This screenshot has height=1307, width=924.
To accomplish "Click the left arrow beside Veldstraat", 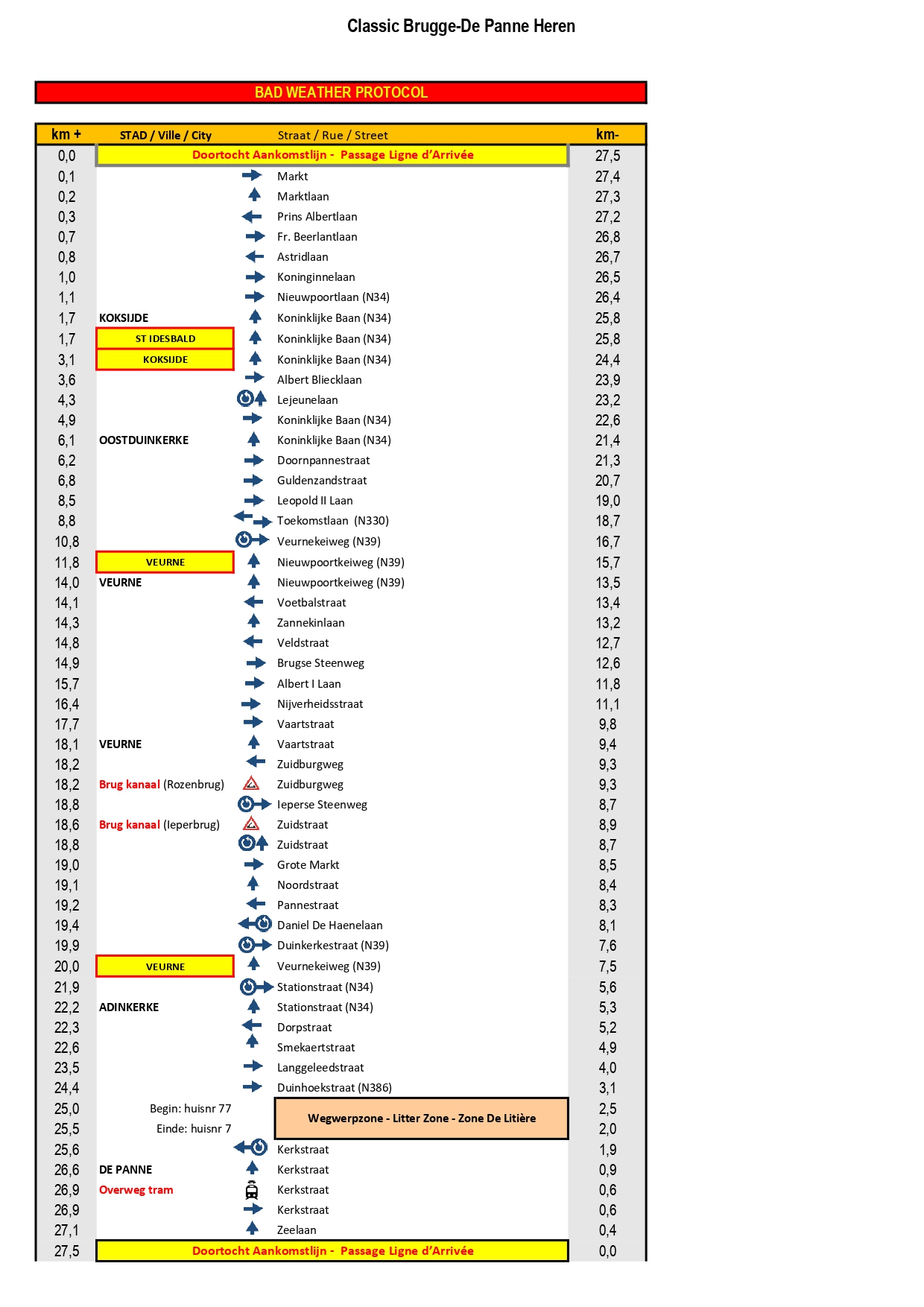I will point(253,641).
